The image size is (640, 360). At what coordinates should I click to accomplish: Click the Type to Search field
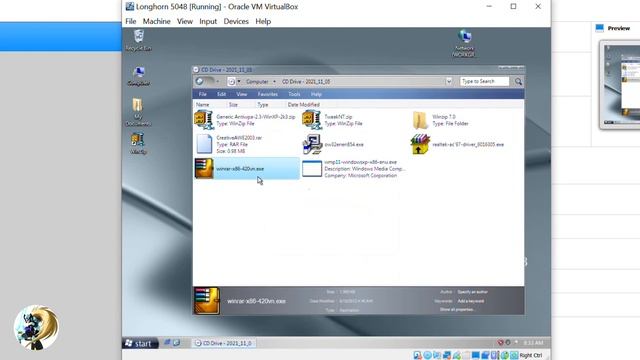(x=484, y=82)
